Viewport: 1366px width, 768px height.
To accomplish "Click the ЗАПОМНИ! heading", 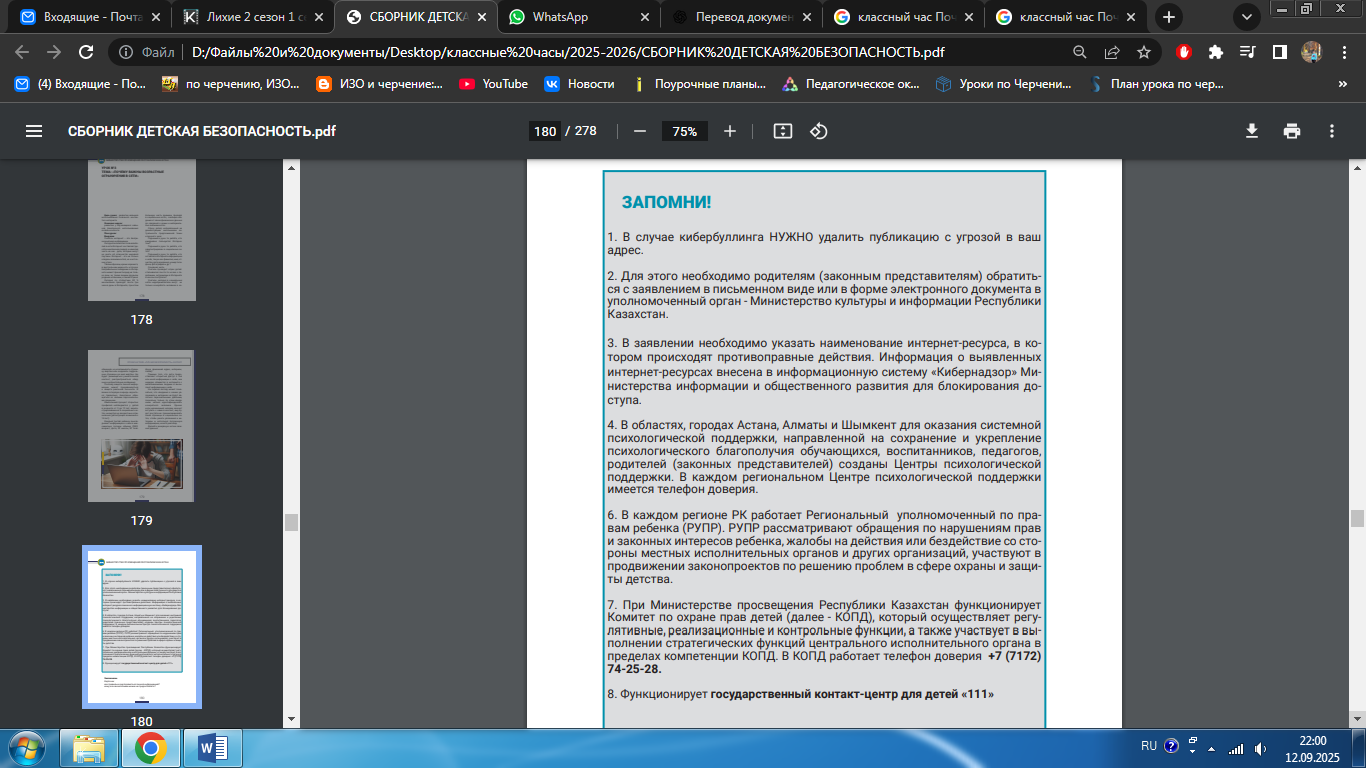I will (x=667, y=203).
